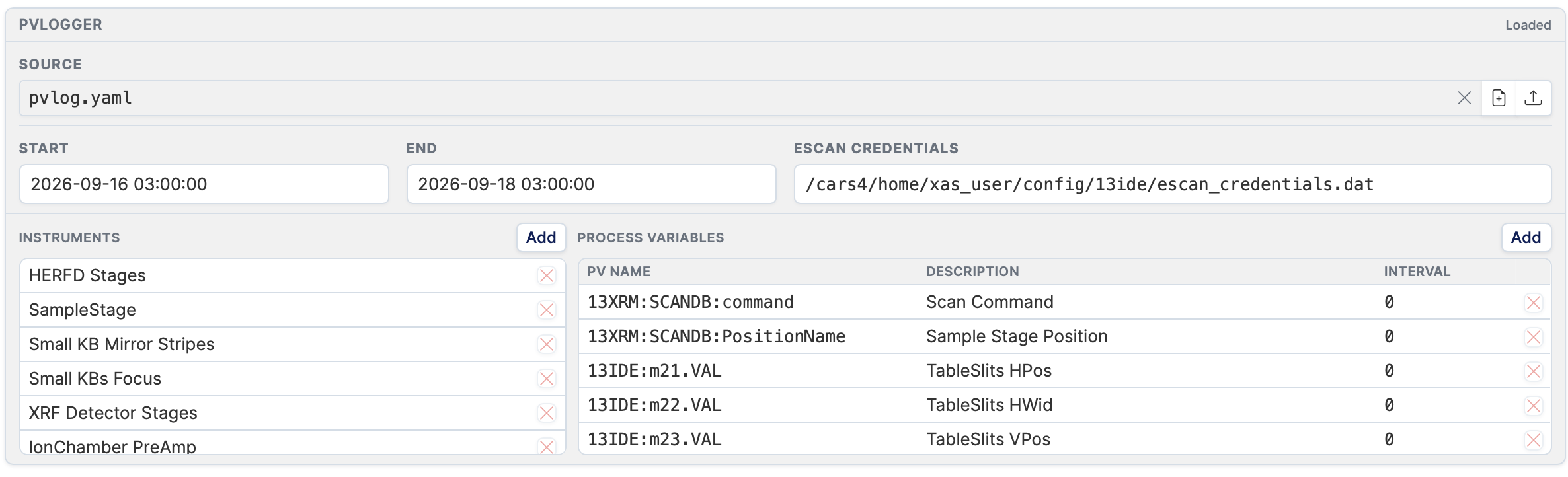Remove the HERFD Stages instrument

547,275
